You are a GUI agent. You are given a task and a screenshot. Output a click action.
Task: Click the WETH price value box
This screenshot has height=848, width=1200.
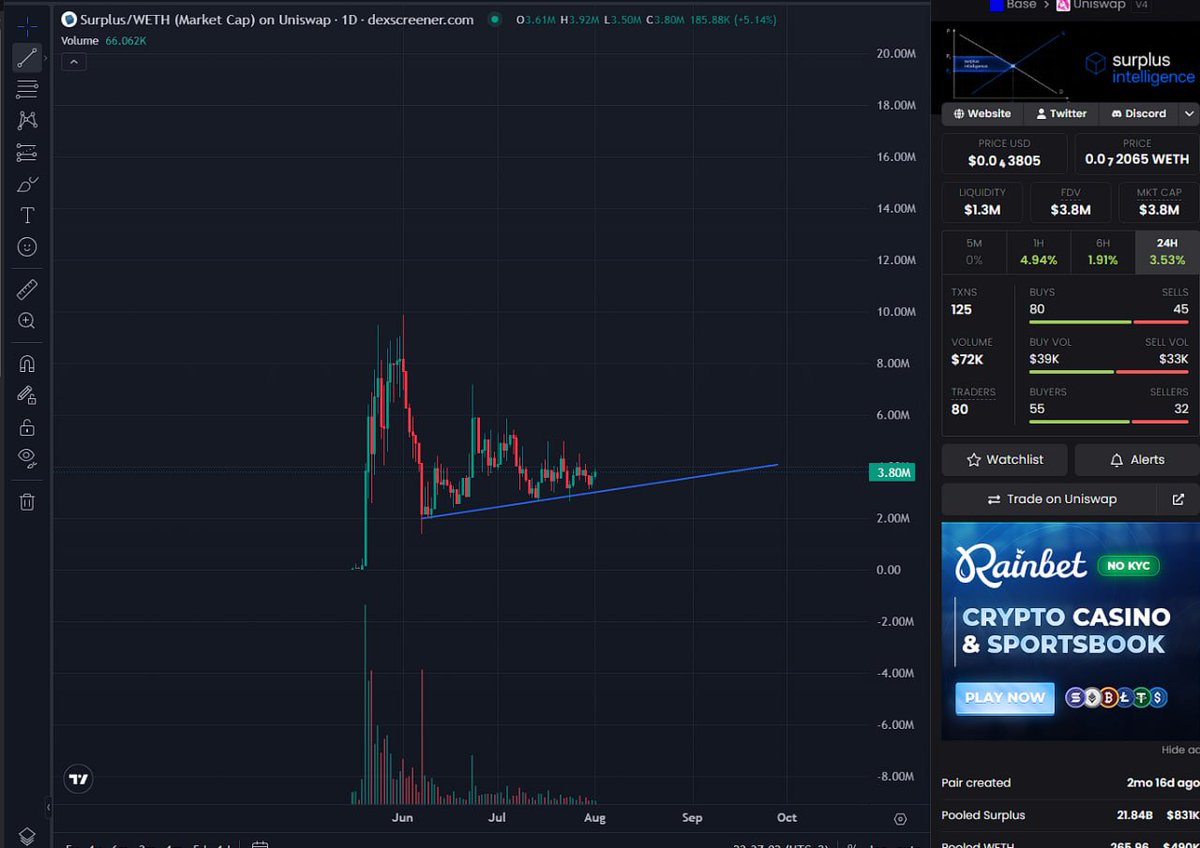(1137, 153)
